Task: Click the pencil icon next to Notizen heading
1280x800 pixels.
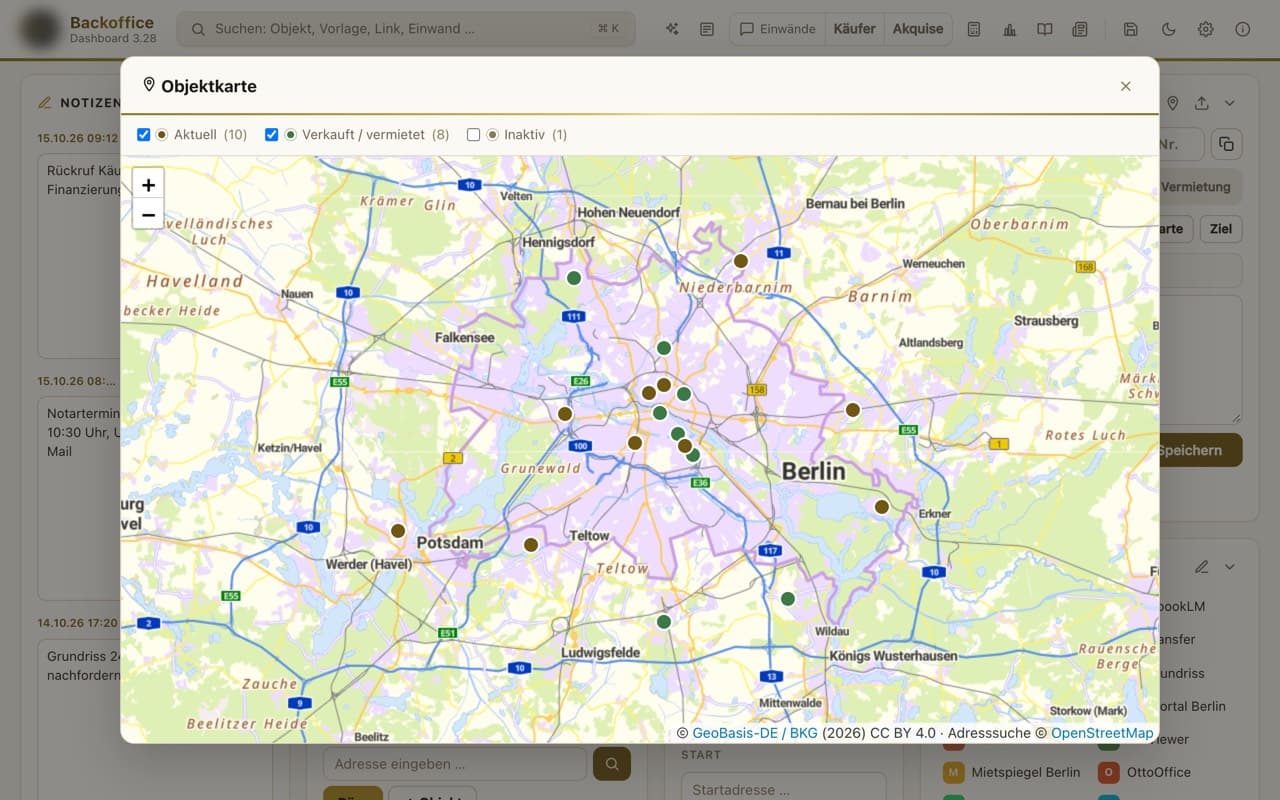Action: coord(44,103)
